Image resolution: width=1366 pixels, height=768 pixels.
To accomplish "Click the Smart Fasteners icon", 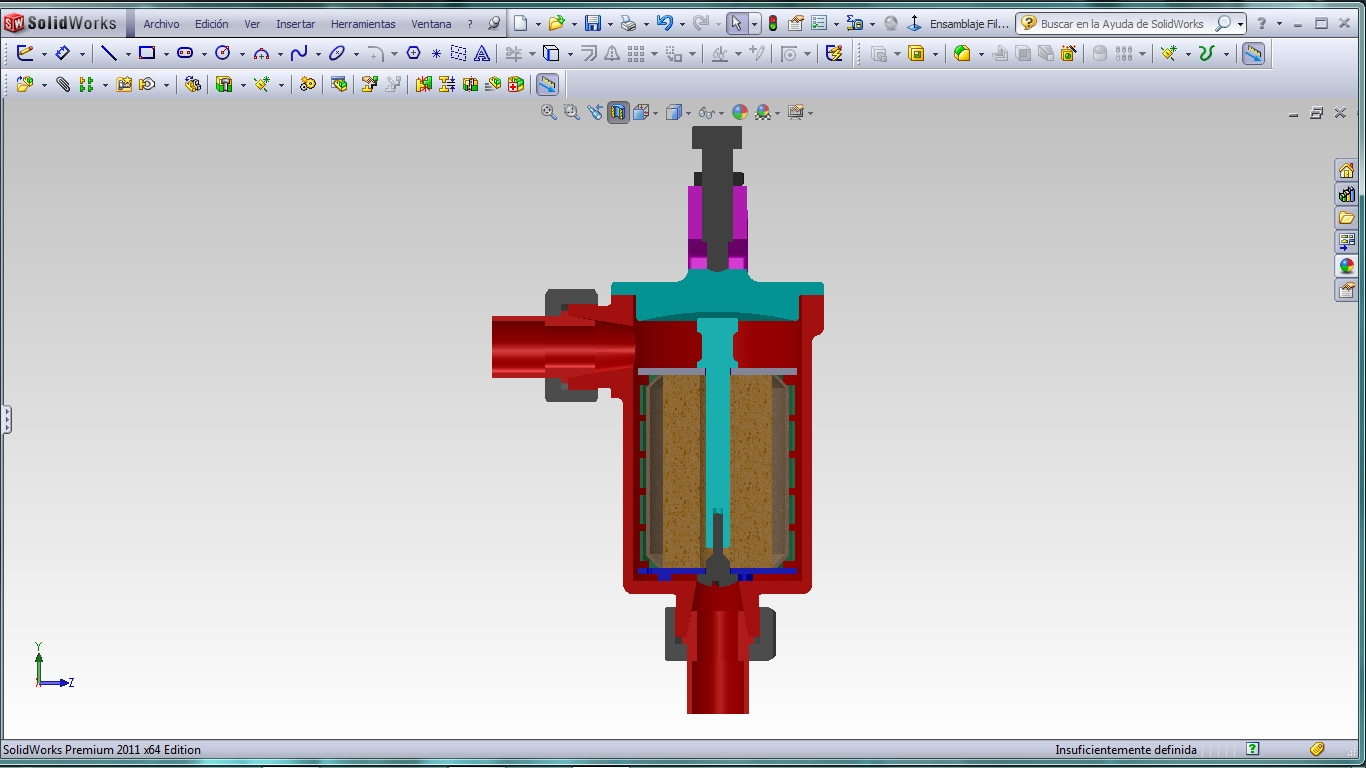I will [x=124, y=85].
